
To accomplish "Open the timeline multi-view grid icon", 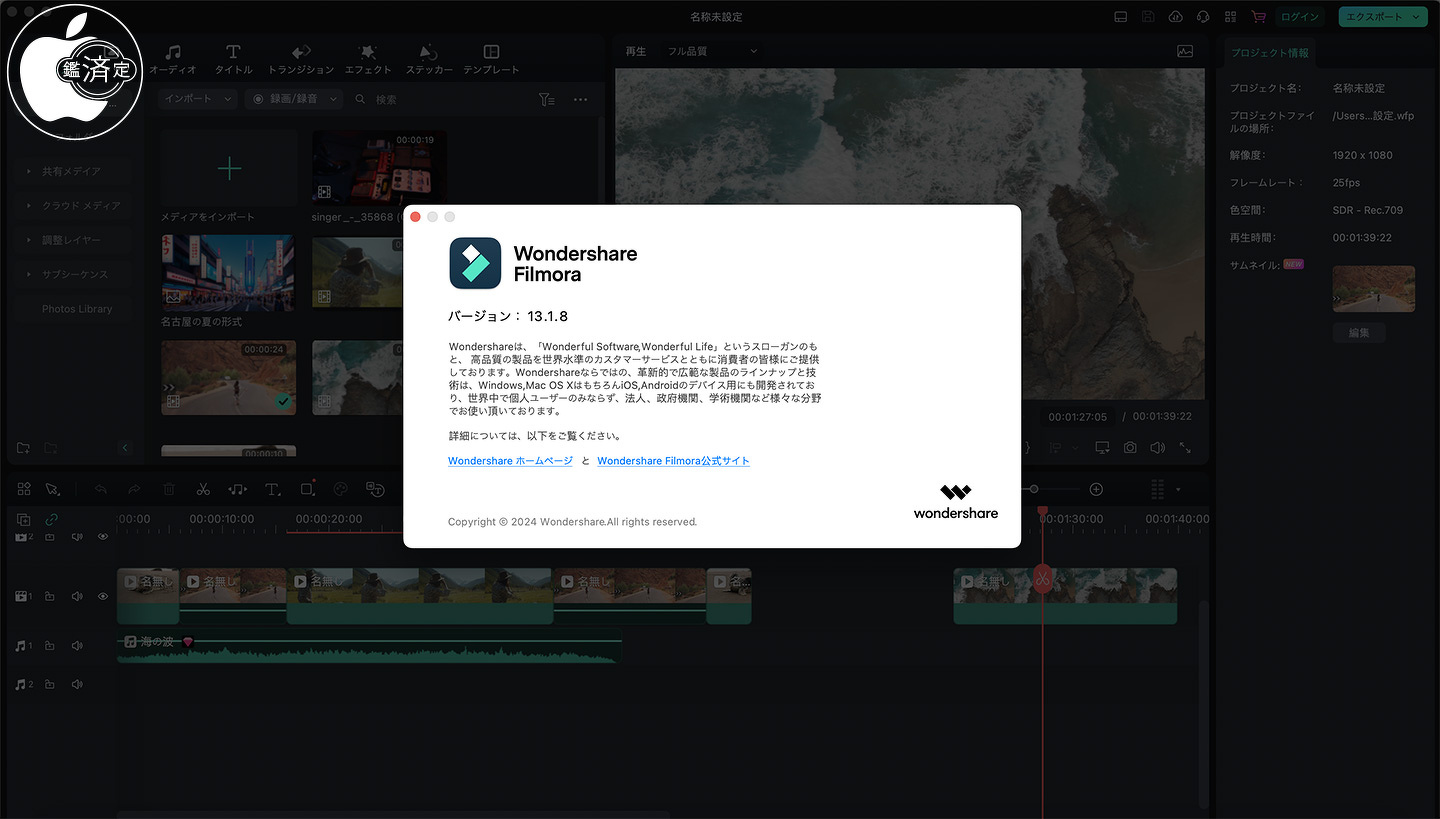I will point(24,489).
